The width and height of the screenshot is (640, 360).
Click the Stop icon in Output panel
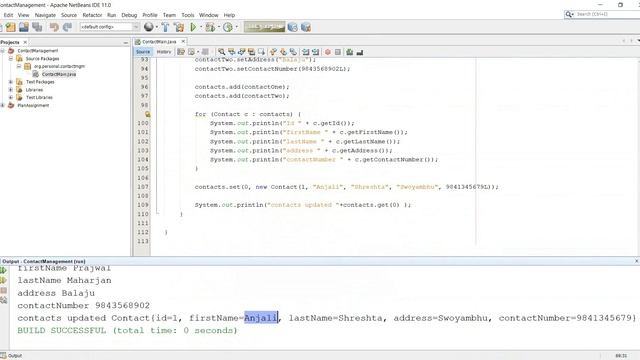pyautogui.click(x=4, y=290)
